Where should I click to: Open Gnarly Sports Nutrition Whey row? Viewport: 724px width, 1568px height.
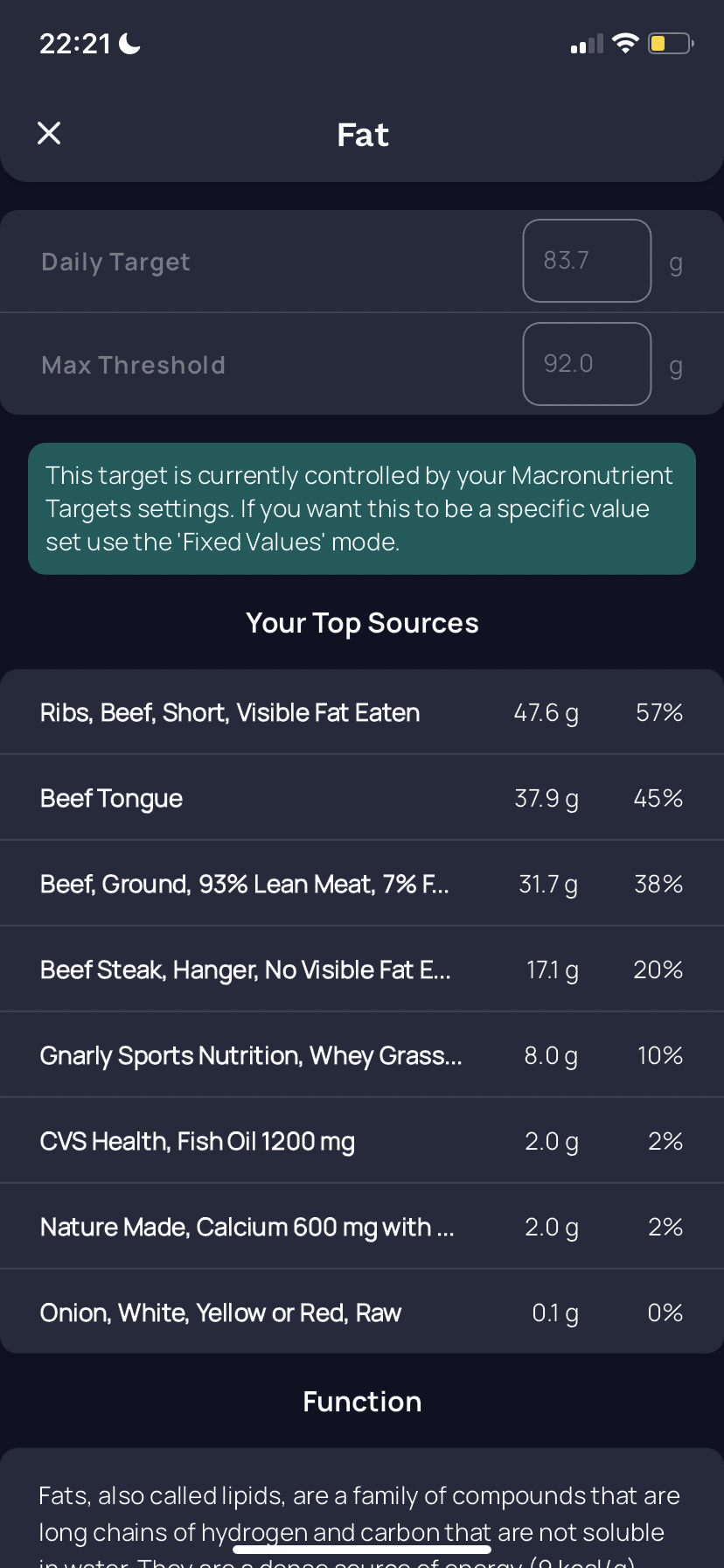pos(362,1055)
